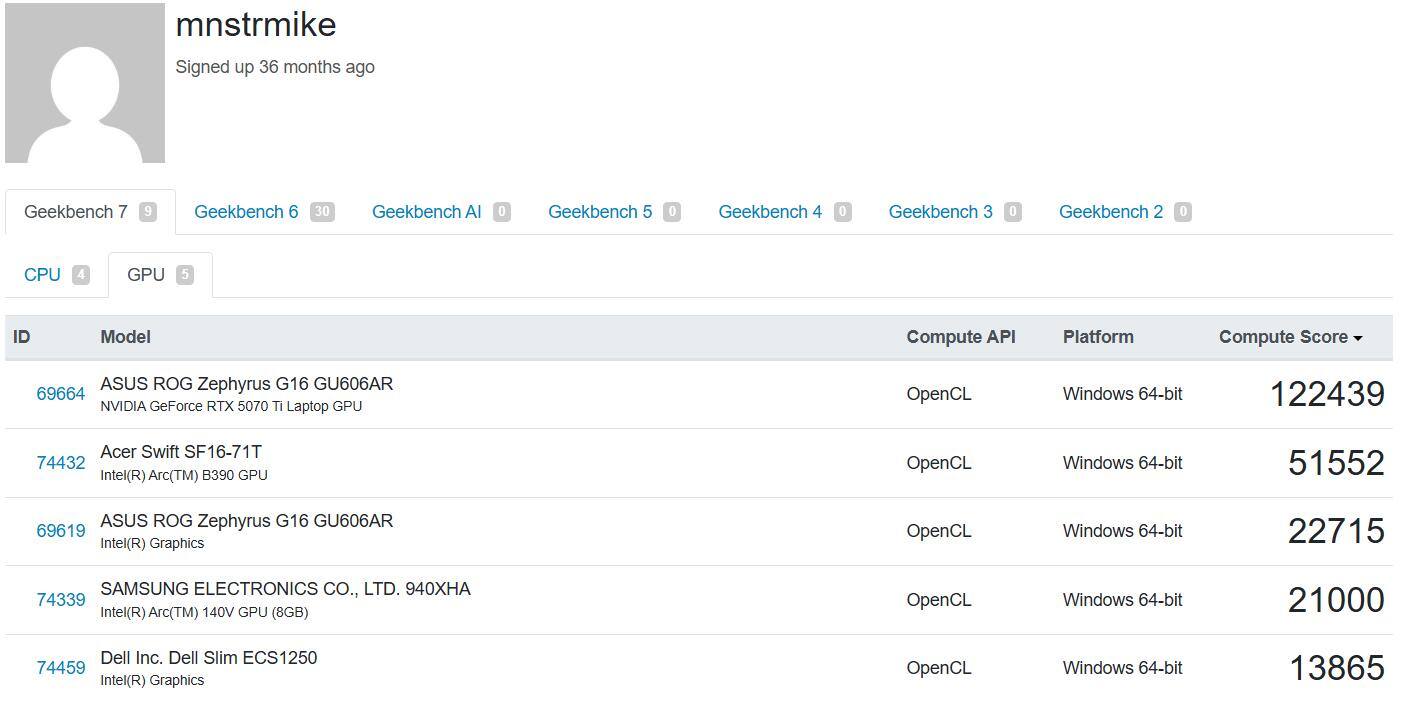Switch to the Geekbench 6 tab
Viewport: 1426px width, 712px height.
point(264,212)
